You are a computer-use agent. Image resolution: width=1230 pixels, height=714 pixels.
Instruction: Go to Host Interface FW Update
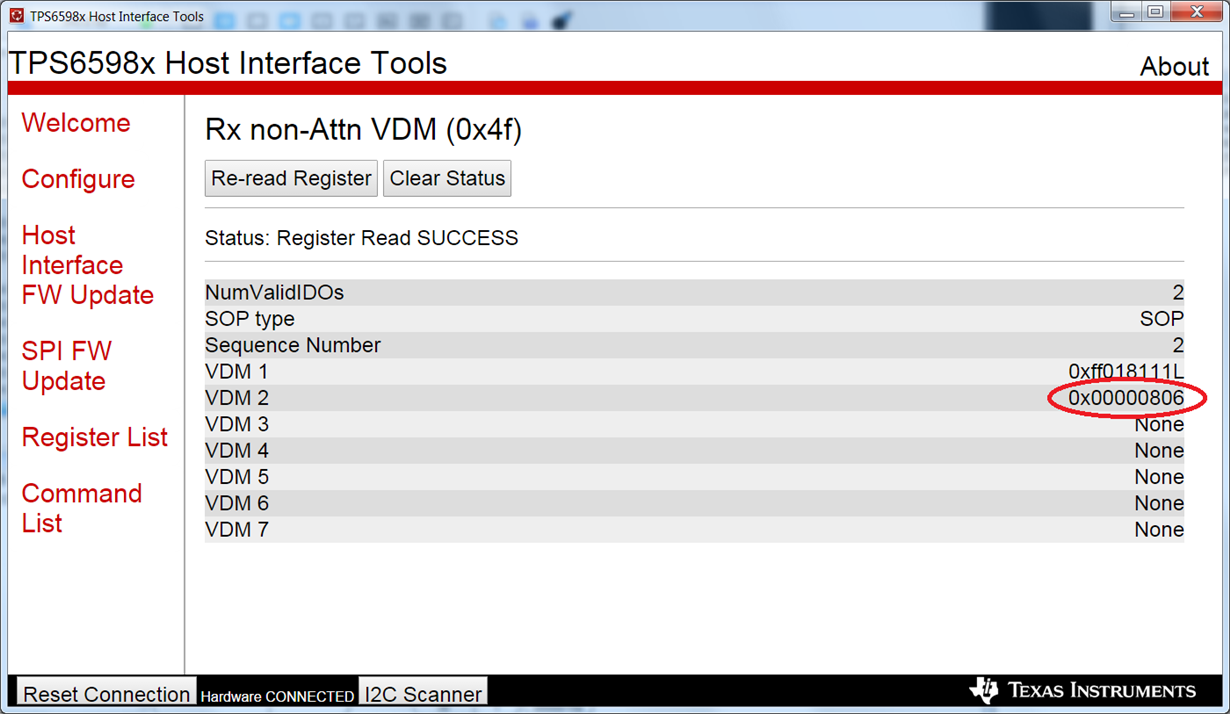(88, 265)
